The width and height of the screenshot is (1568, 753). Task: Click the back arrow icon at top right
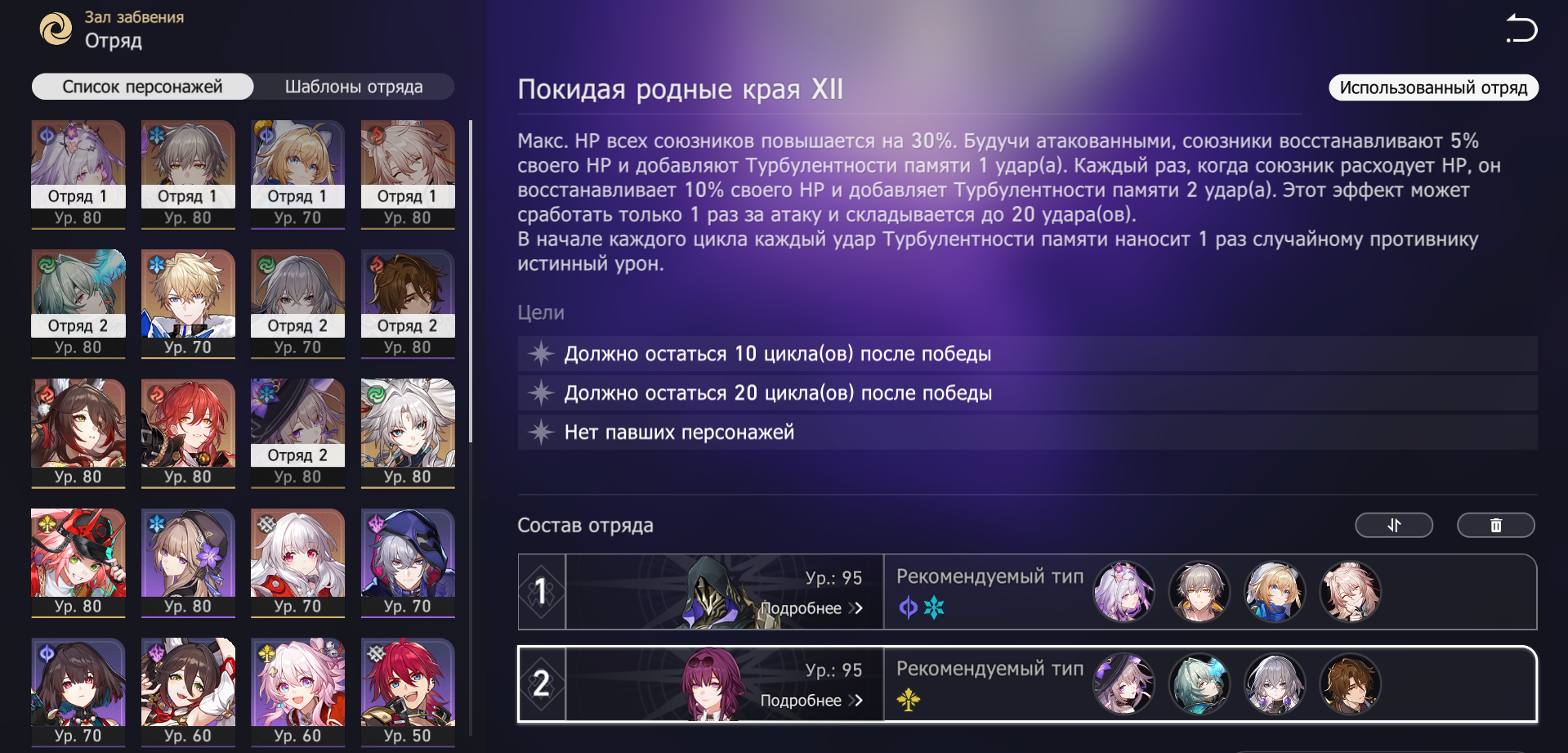pos(1521,29)
